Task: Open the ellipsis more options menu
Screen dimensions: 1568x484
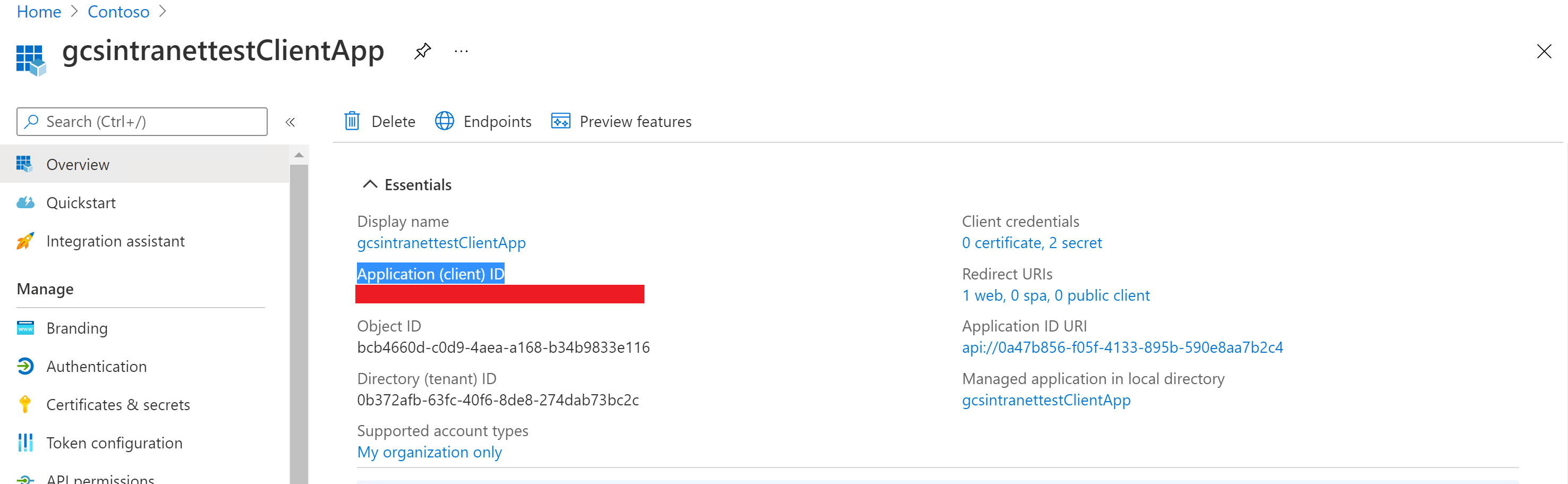Action: (x=462, y=51)
